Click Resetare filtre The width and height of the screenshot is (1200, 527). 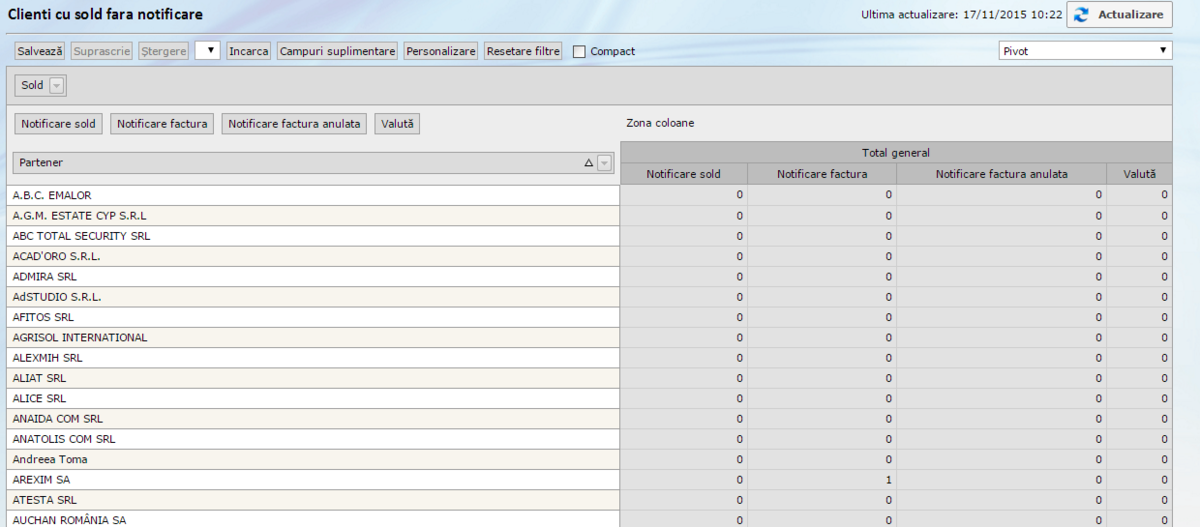(x=523, y=51)
